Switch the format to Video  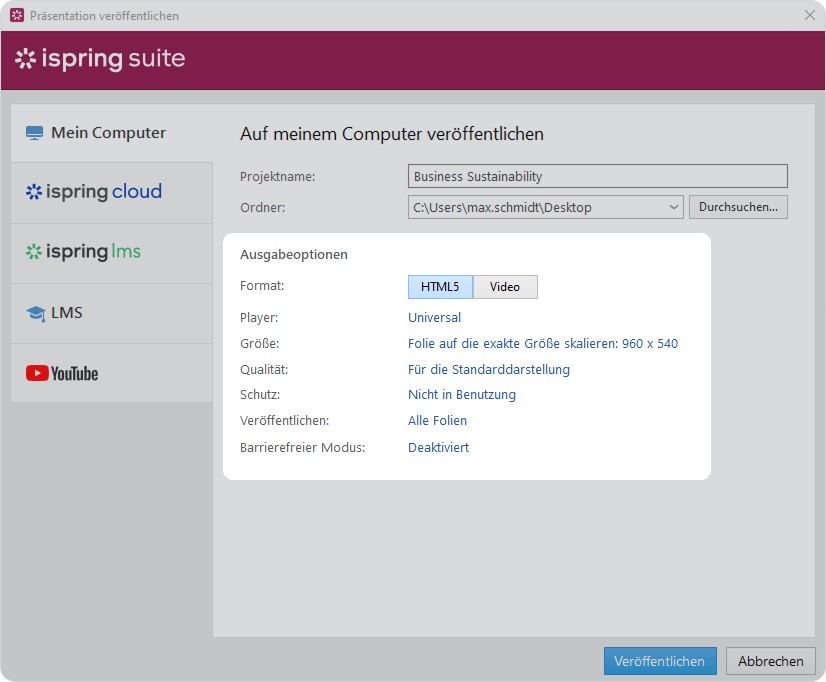point(505,287)
